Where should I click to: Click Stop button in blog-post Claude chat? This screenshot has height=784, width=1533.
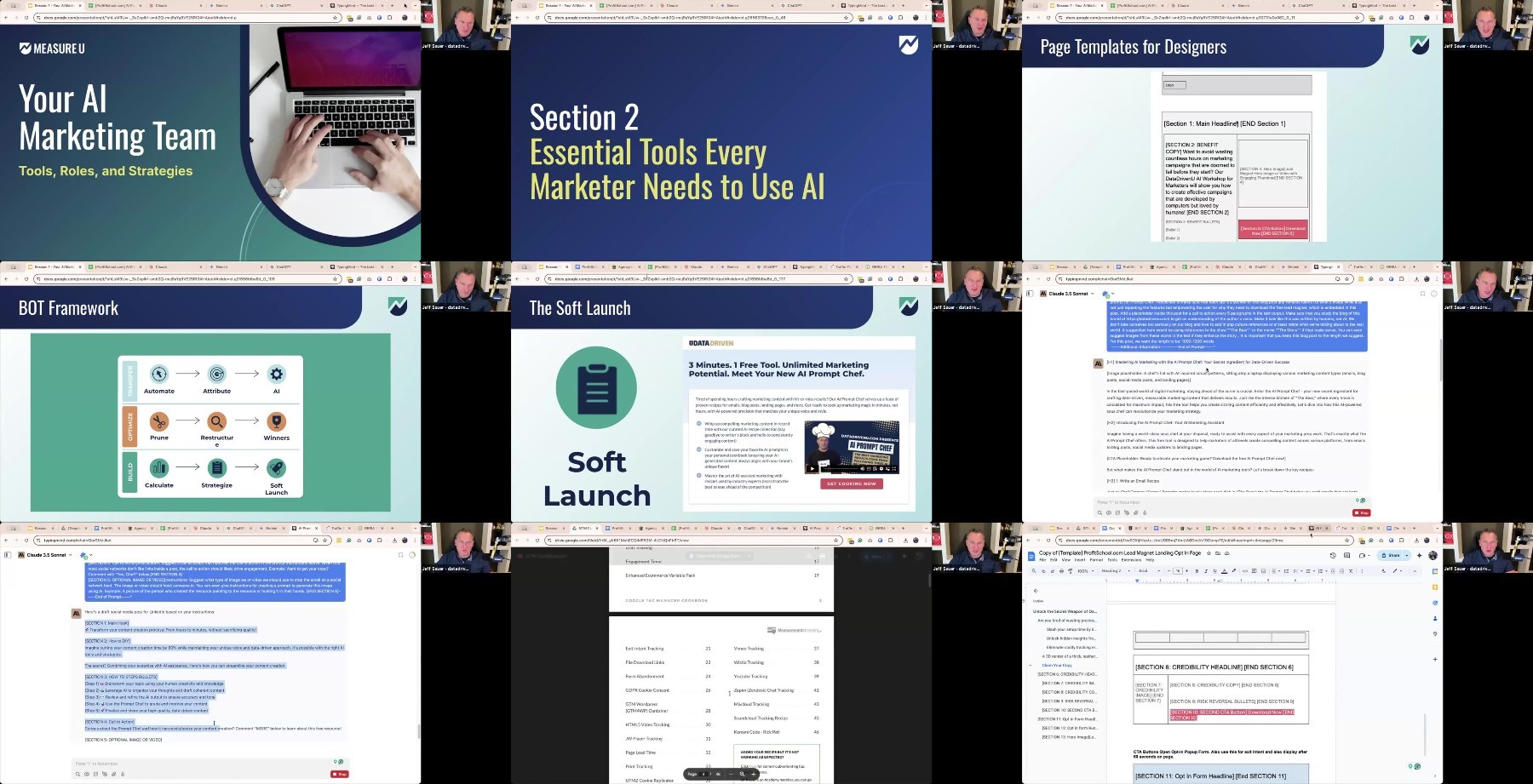coord(1361,513)
